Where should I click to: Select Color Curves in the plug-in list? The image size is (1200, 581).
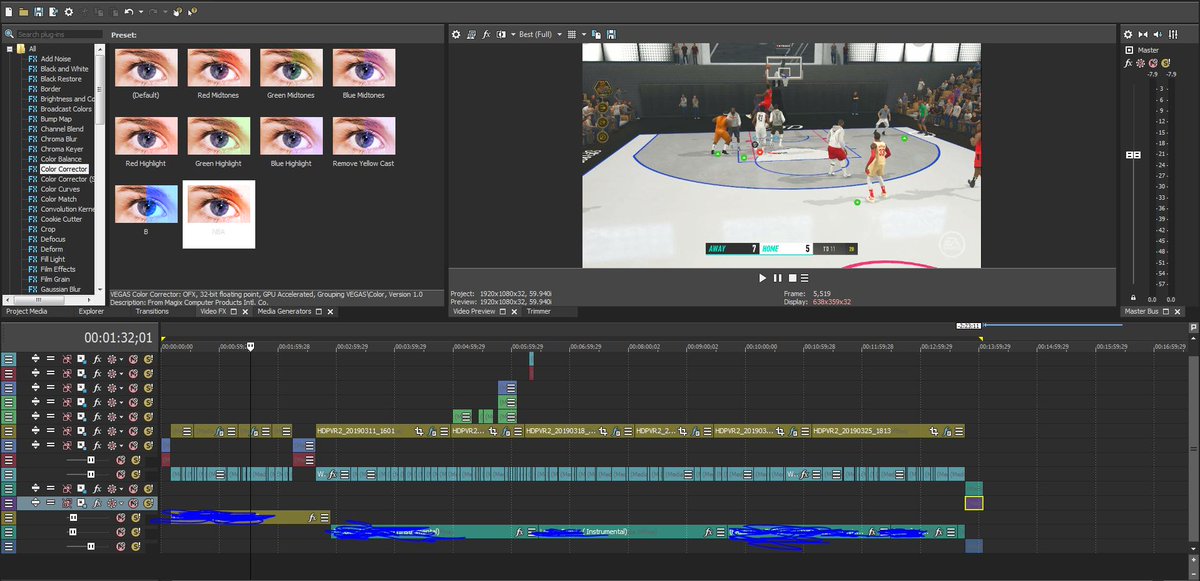(x=60, y=189)
